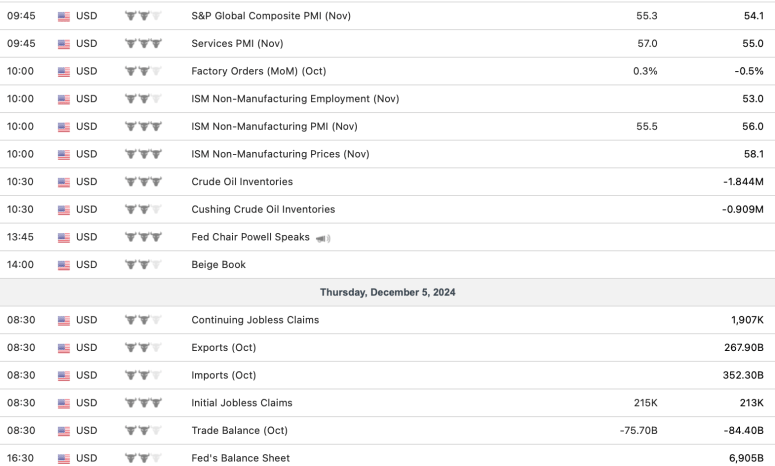Click previous value -0.909M for Cushing Inventories

743,210
